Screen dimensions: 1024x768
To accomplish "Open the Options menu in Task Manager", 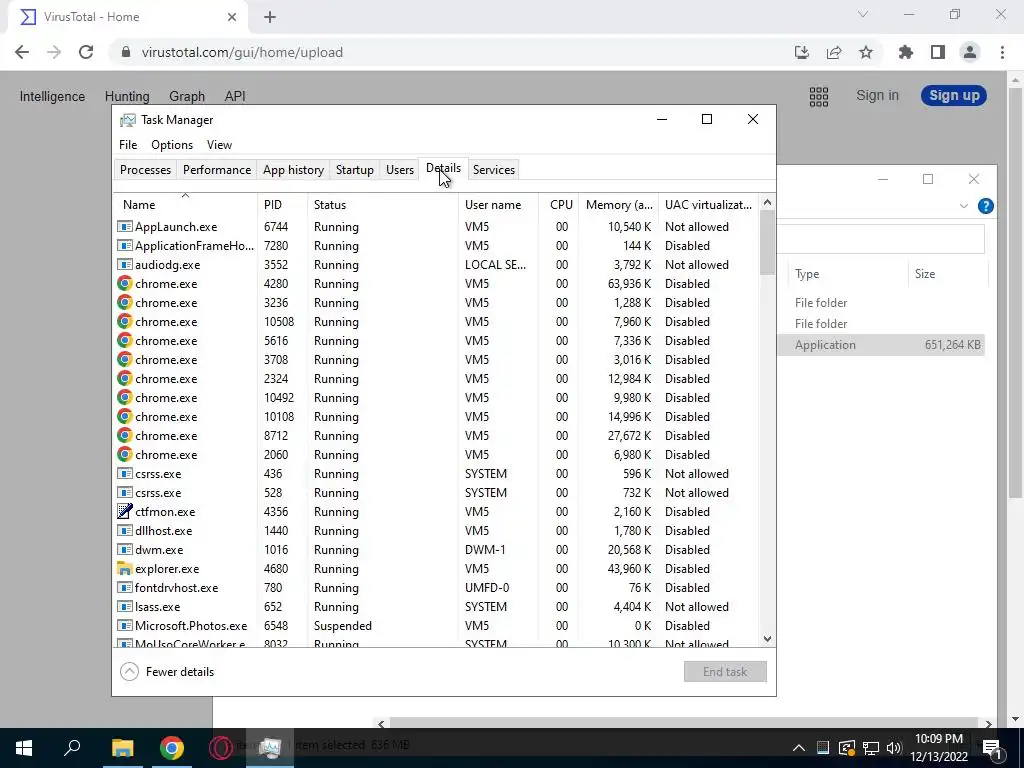I will (x=172, y=145).
